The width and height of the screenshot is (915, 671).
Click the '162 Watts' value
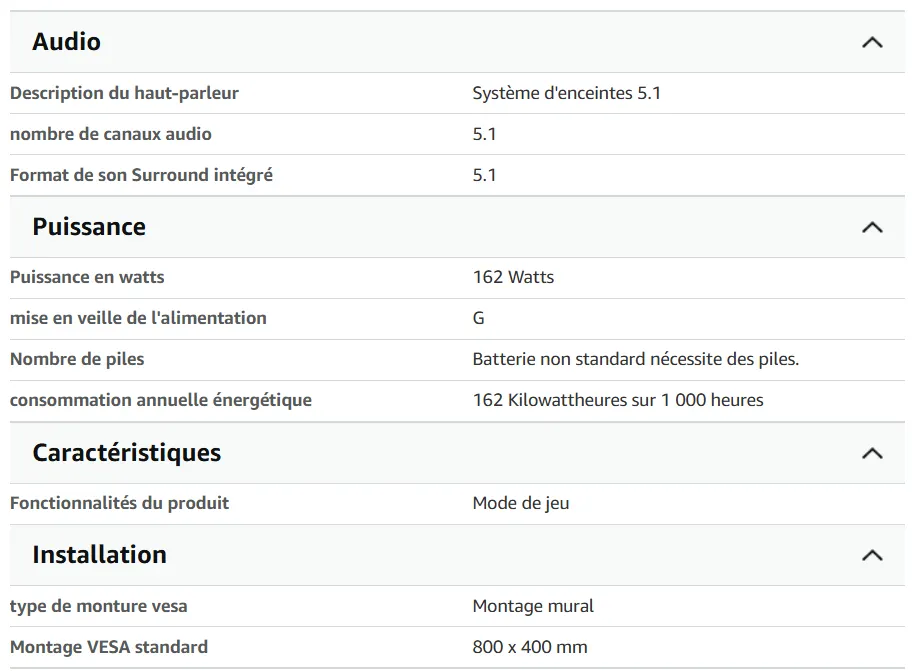(513, 277)
